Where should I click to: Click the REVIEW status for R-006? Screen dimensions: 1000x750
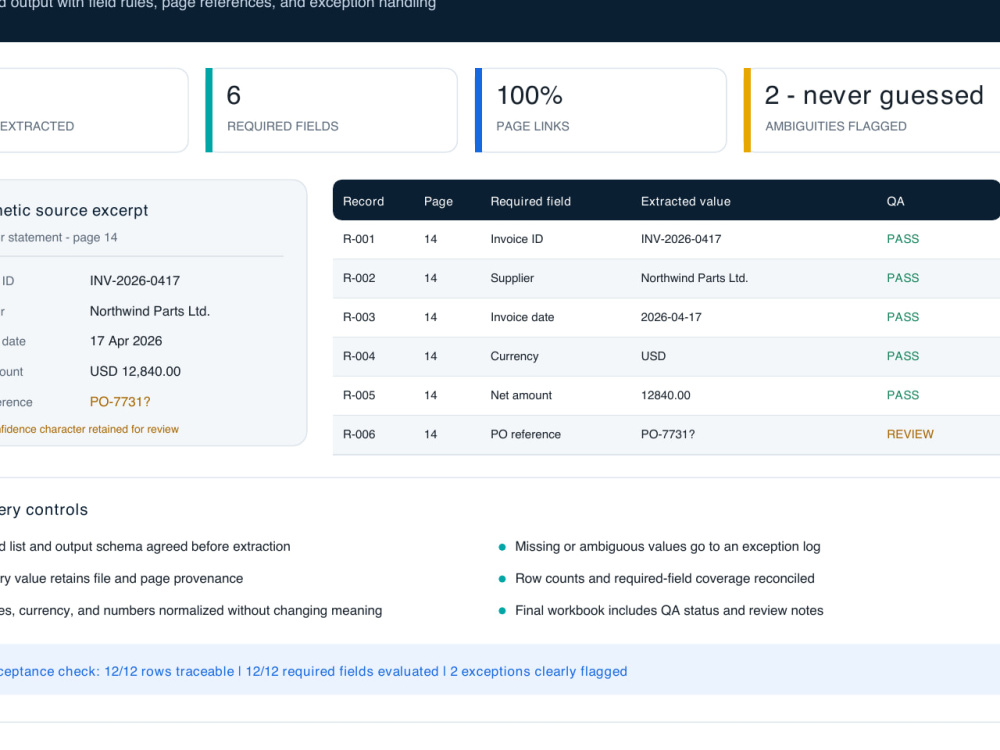tap(910, 434)
